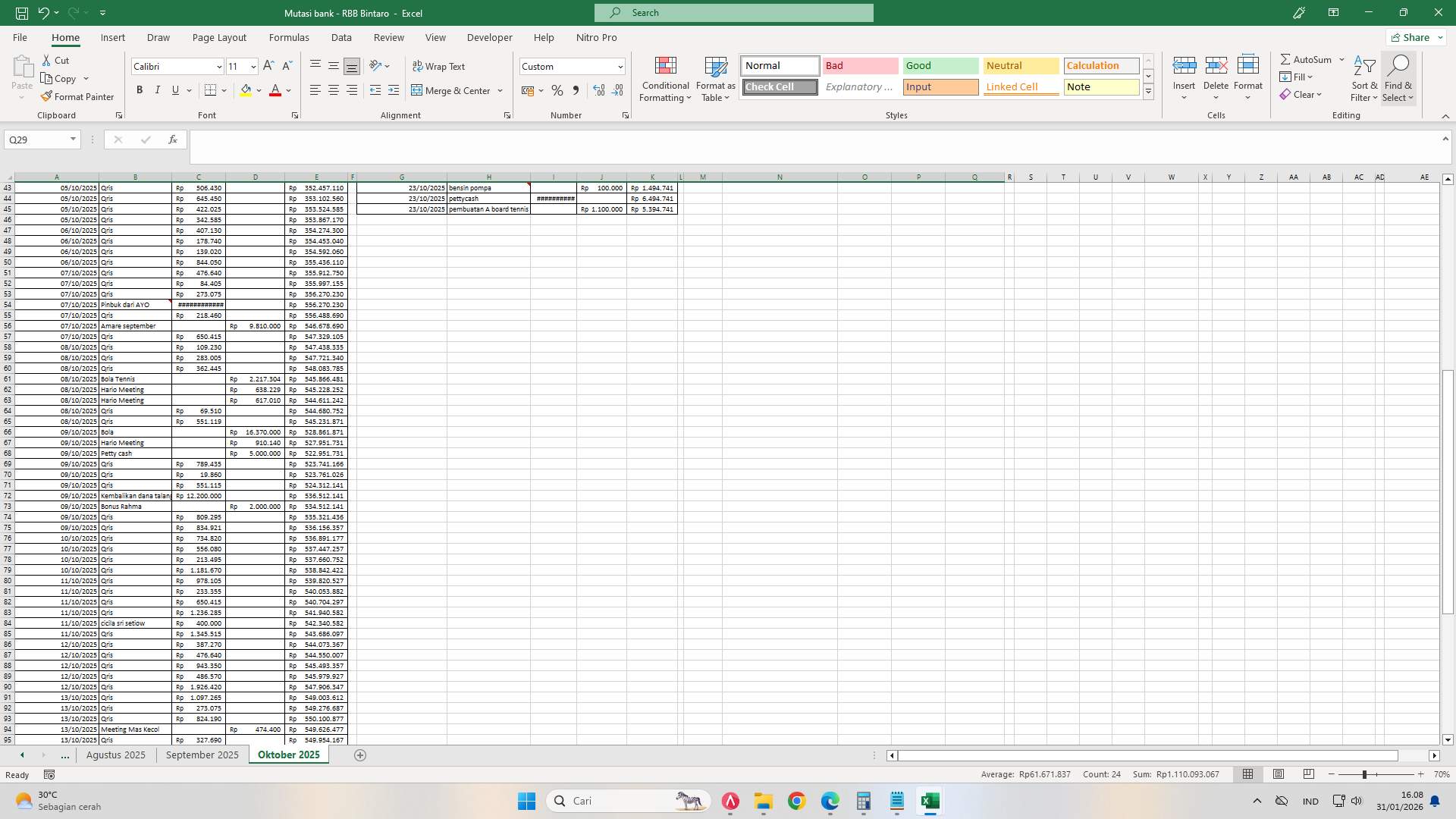The image size is (1456, 819).
Task: Apply Percent Style number format
Action: (557, 90)
